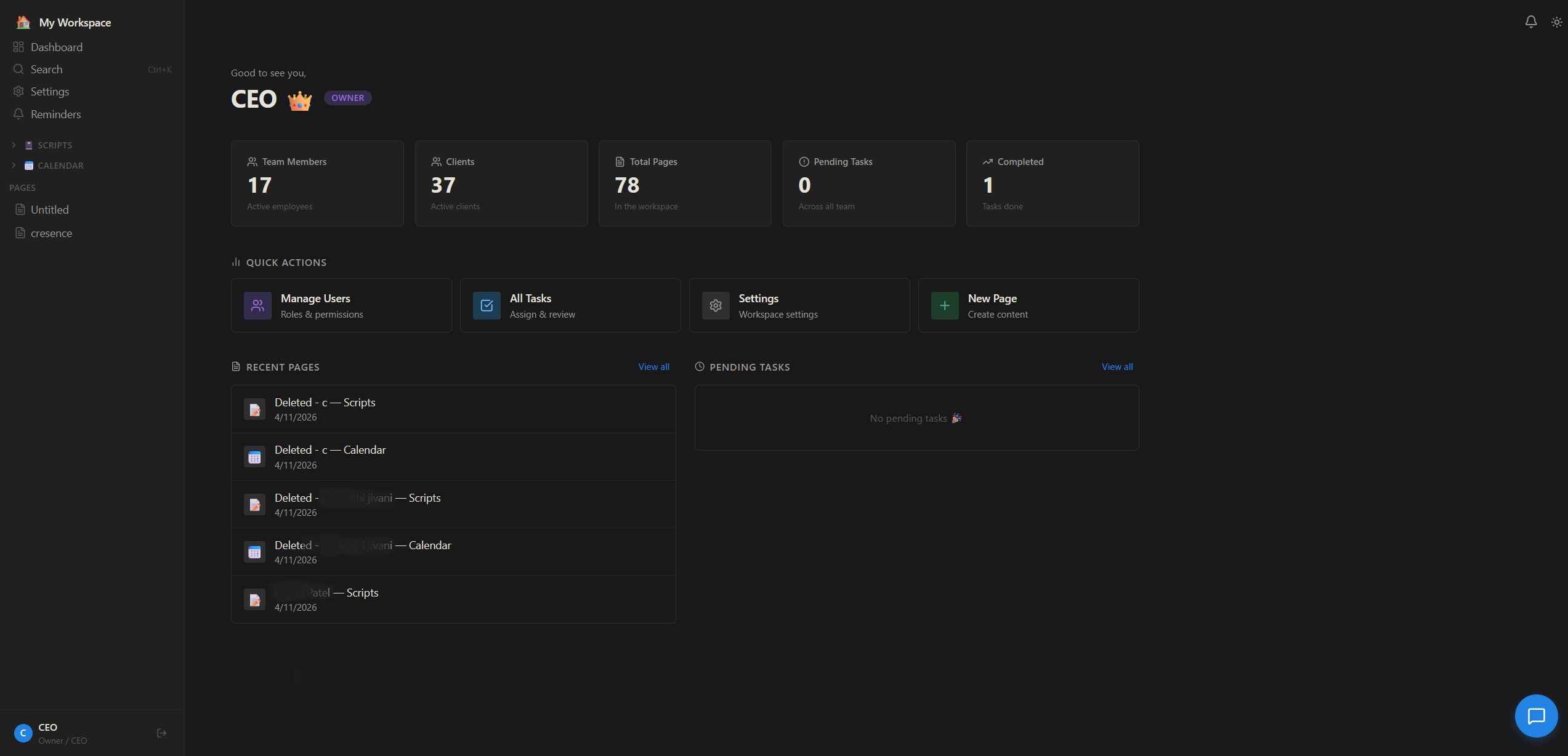Toggle light theme with sun icon
1568x756 pixels.
(x=1556, y=22)
